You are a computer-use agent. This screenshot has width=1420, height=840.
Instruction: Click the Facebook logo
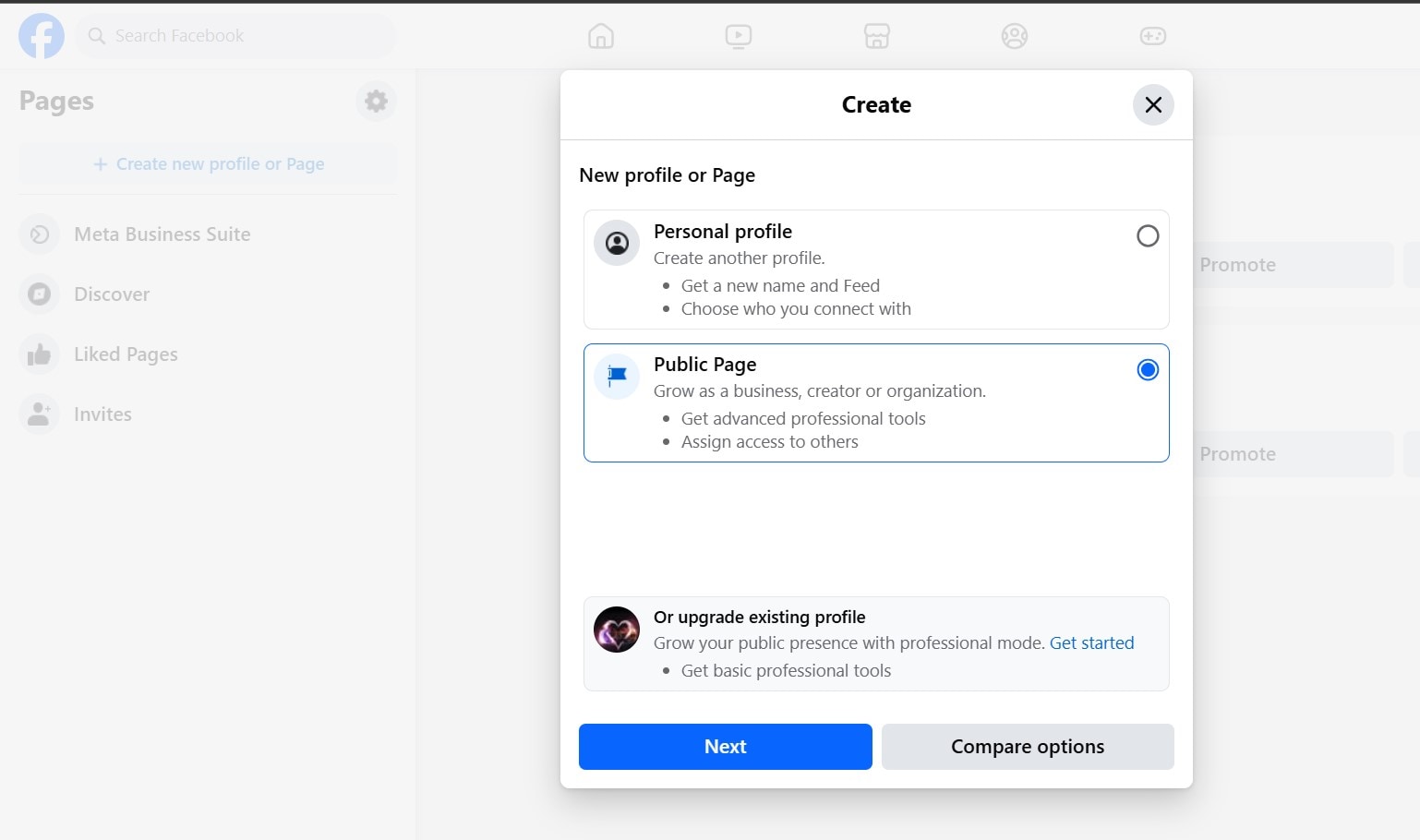(42, 36)
